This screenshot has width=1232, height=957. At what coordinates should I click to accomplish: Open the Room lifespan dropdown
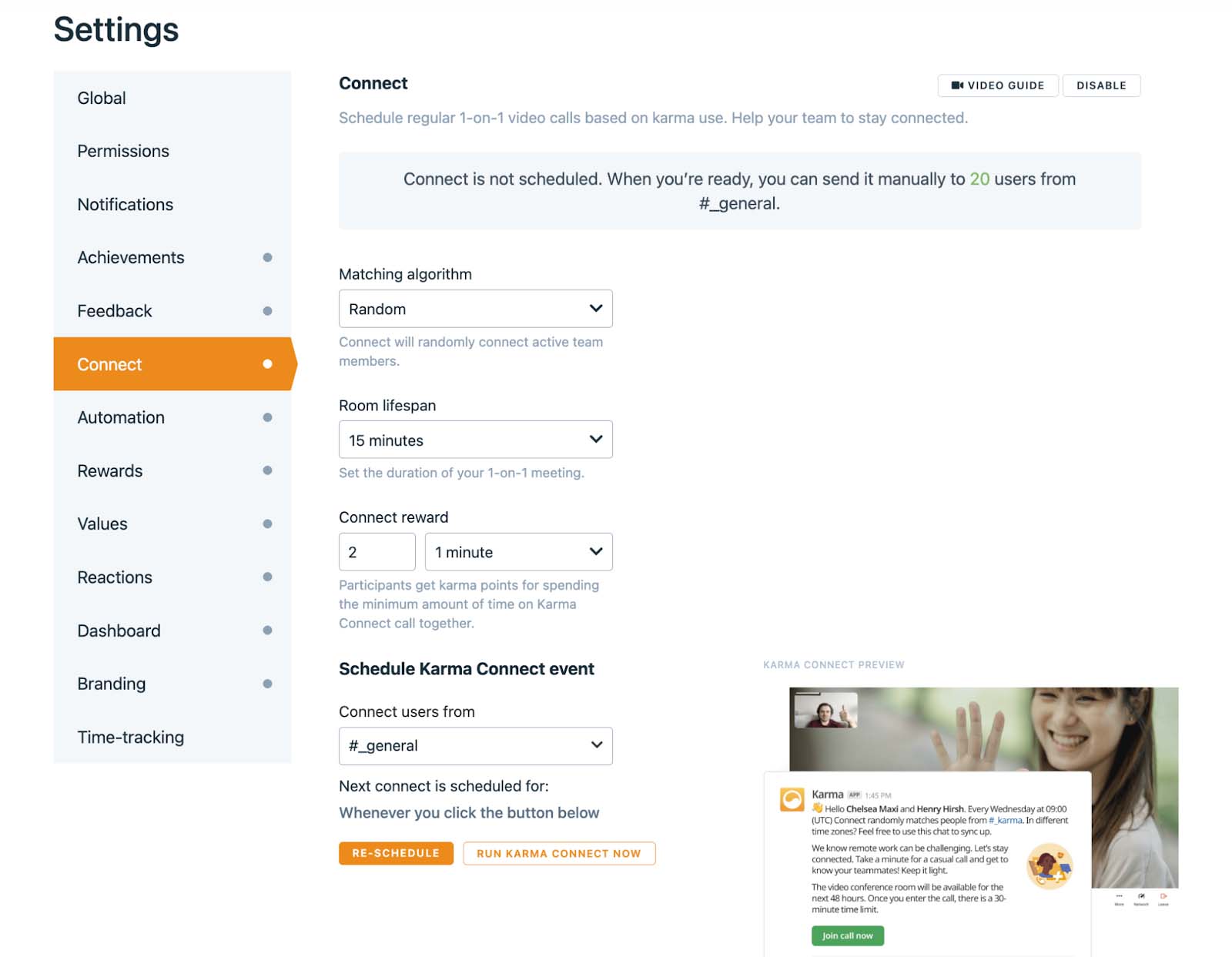click(x=475, y=440)
